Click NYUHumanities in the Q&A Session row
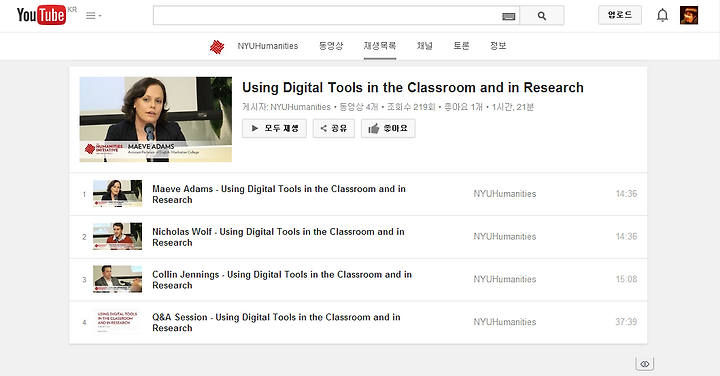This screenshot has height=376, width=720. 505,322
